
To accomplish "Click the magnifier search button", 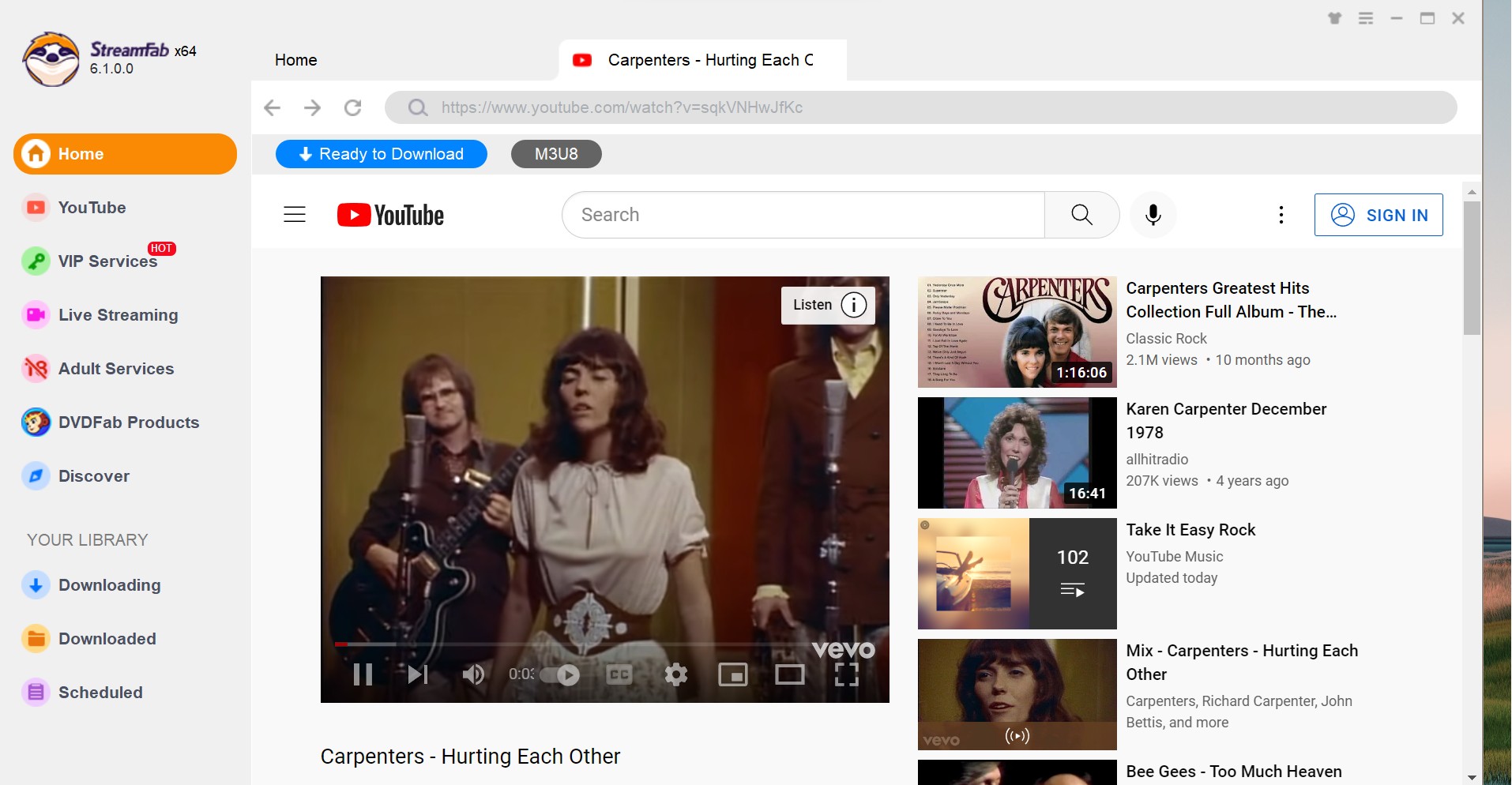I will point(1082,215).
